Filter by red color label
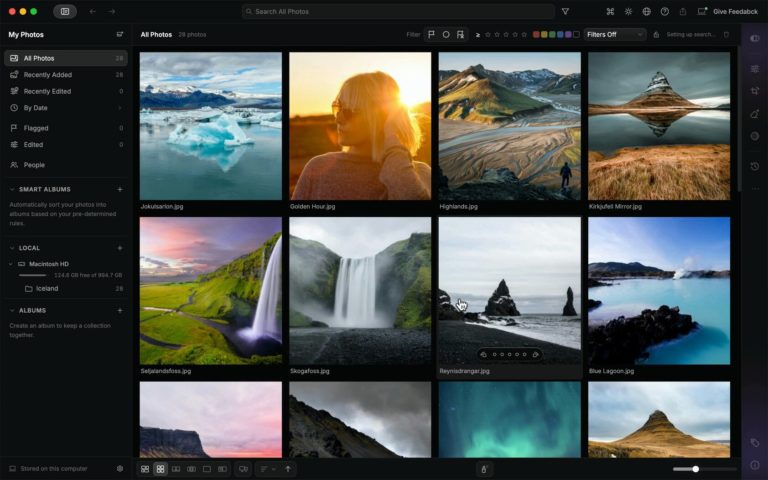 [x=536, y=34]
